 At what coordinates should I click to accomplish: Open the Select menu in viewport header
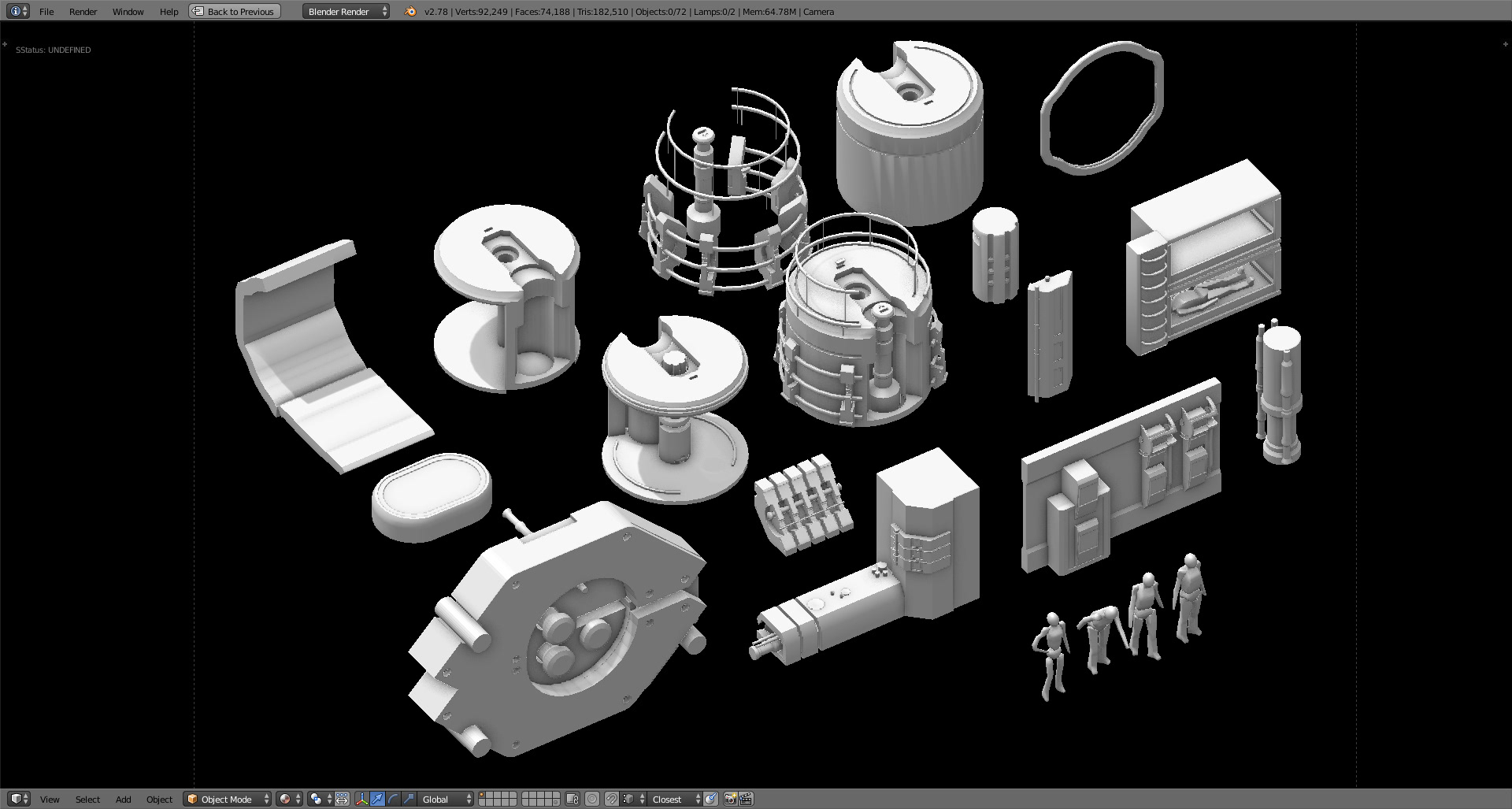(87, 800)
